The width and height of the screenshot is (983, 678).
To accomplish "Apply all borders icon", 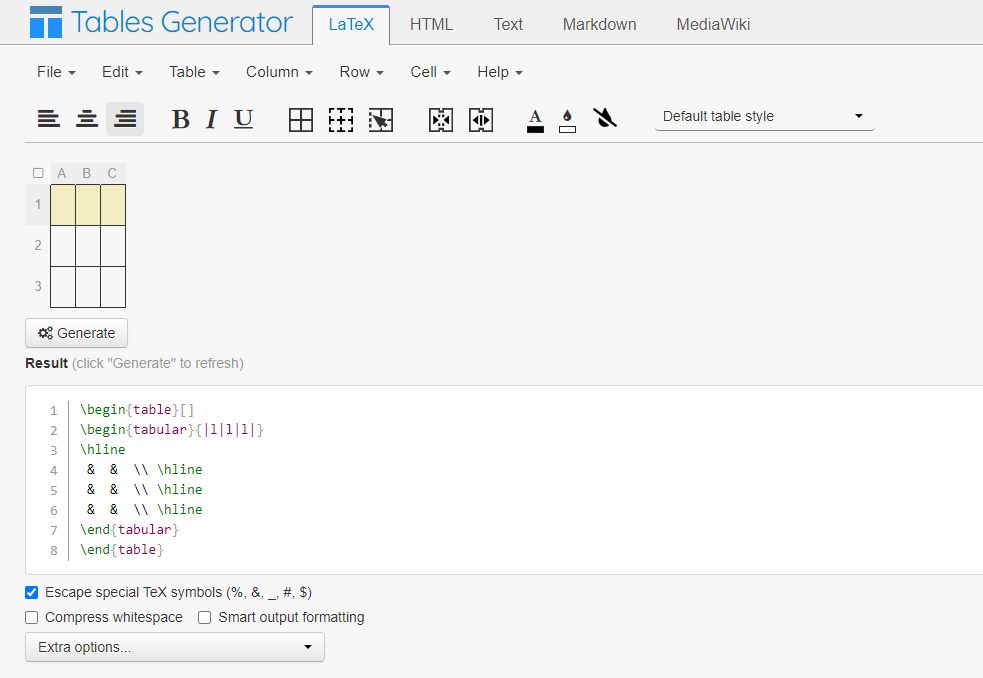I will pyautogui.click(x=301, y=119).
